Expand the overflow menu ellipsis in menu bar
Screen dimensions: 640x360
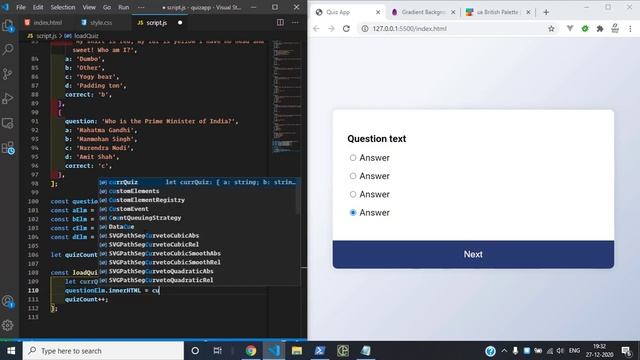pos(141,7)
